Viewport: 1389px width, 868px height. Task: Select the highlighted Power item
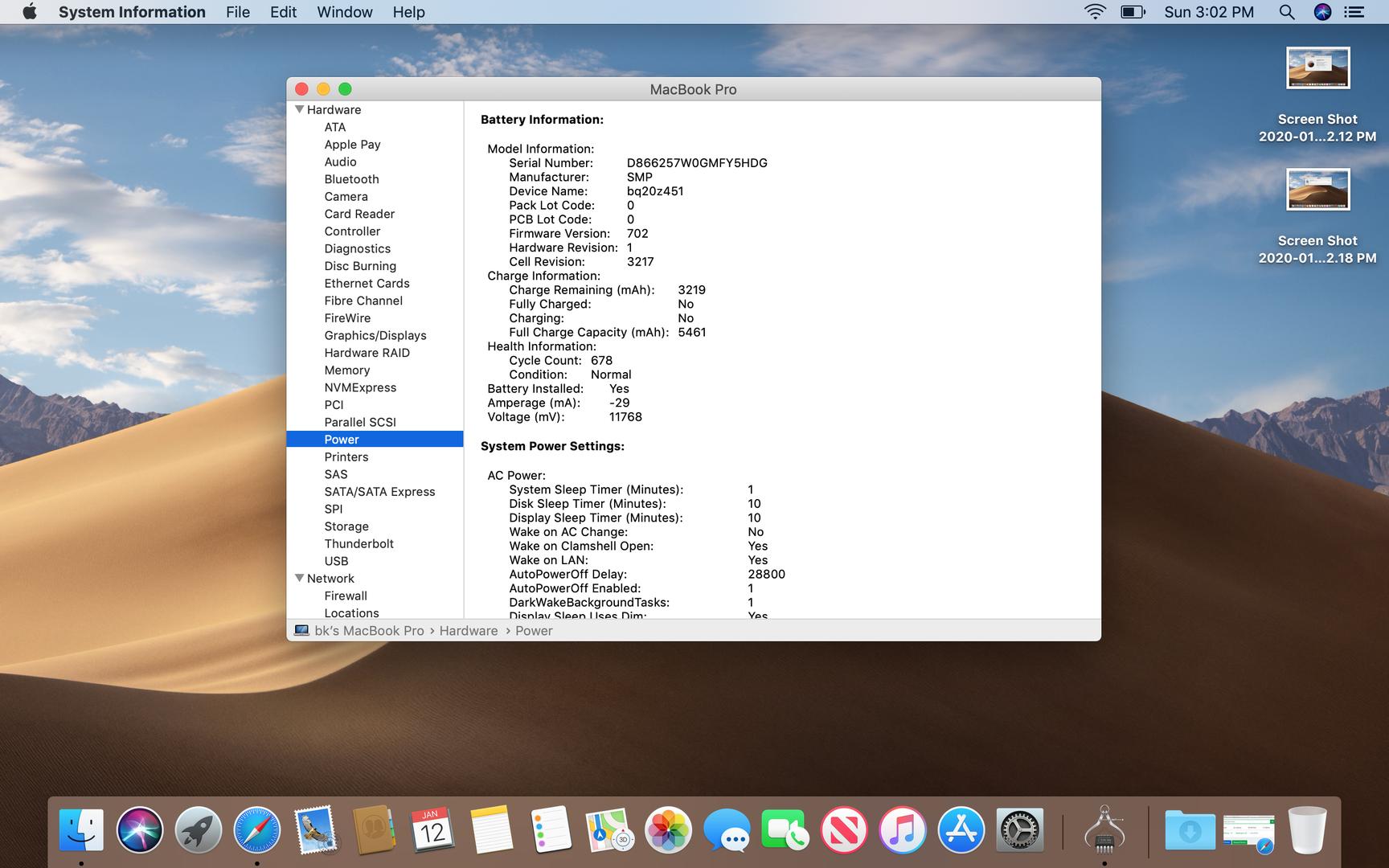pos(375,440)
